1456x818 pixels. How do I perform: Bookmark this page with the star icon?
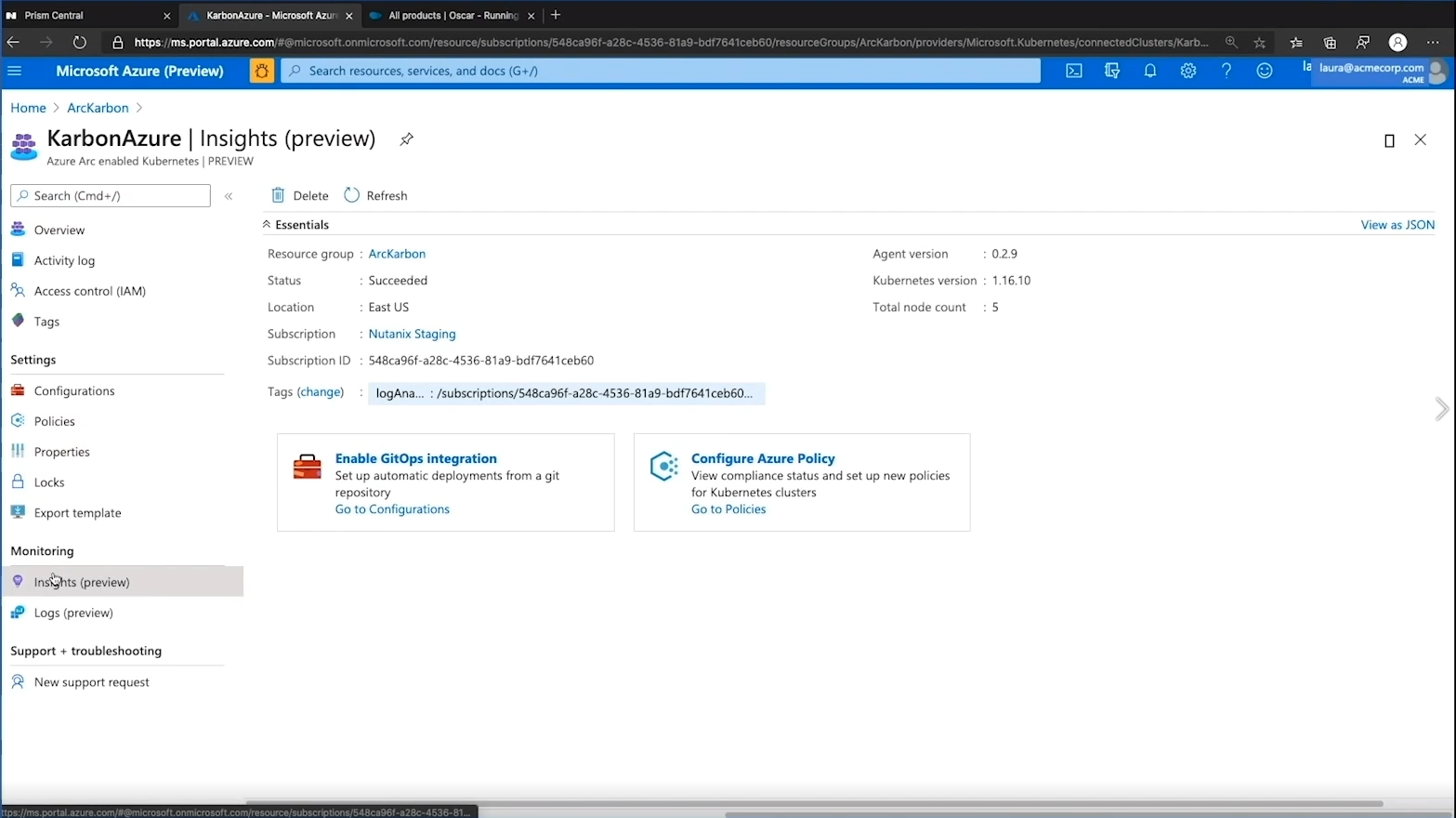pos(1259,43)
